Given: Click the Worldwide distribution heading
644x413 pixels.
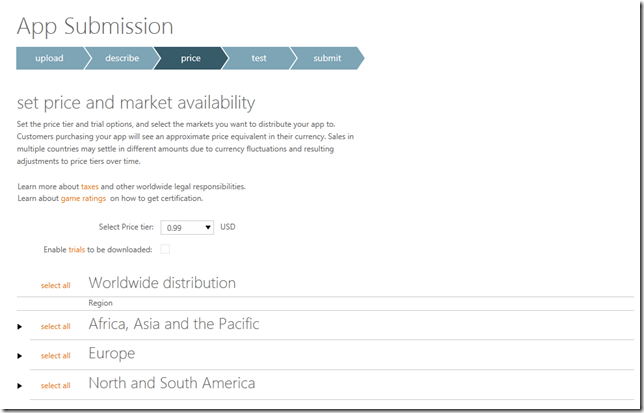Looking at the screenshot, I should [x=162, y=283].
